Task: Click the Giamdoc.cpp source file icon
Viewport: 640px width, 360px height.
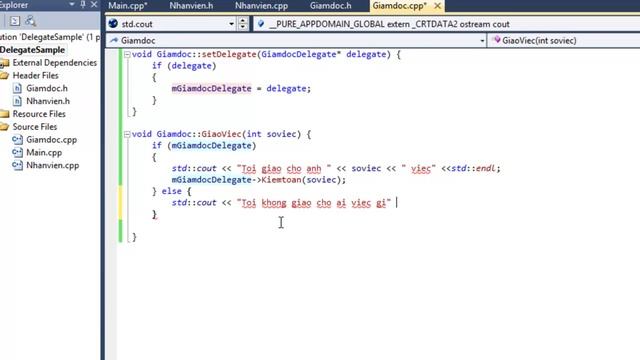Action: 17,140
